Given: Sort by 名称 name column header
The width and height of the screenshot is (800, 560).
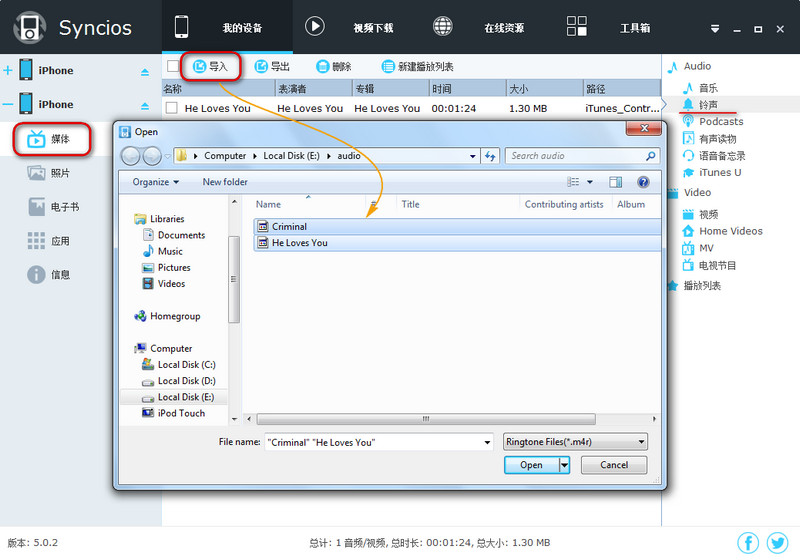Looking at the screenshot, I should point(218,89).
